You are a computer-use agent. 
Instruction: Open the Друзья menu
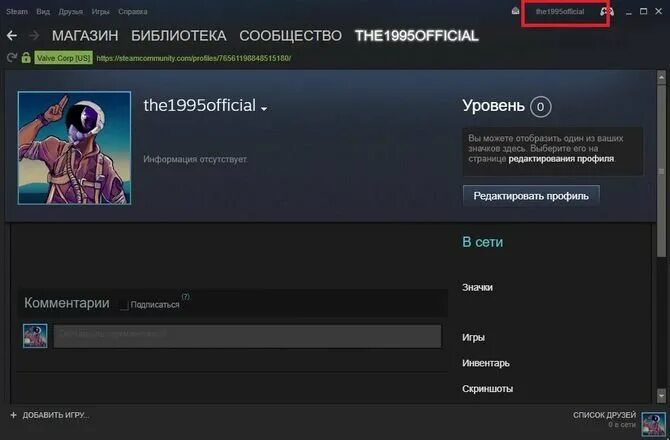coord(71,12)
